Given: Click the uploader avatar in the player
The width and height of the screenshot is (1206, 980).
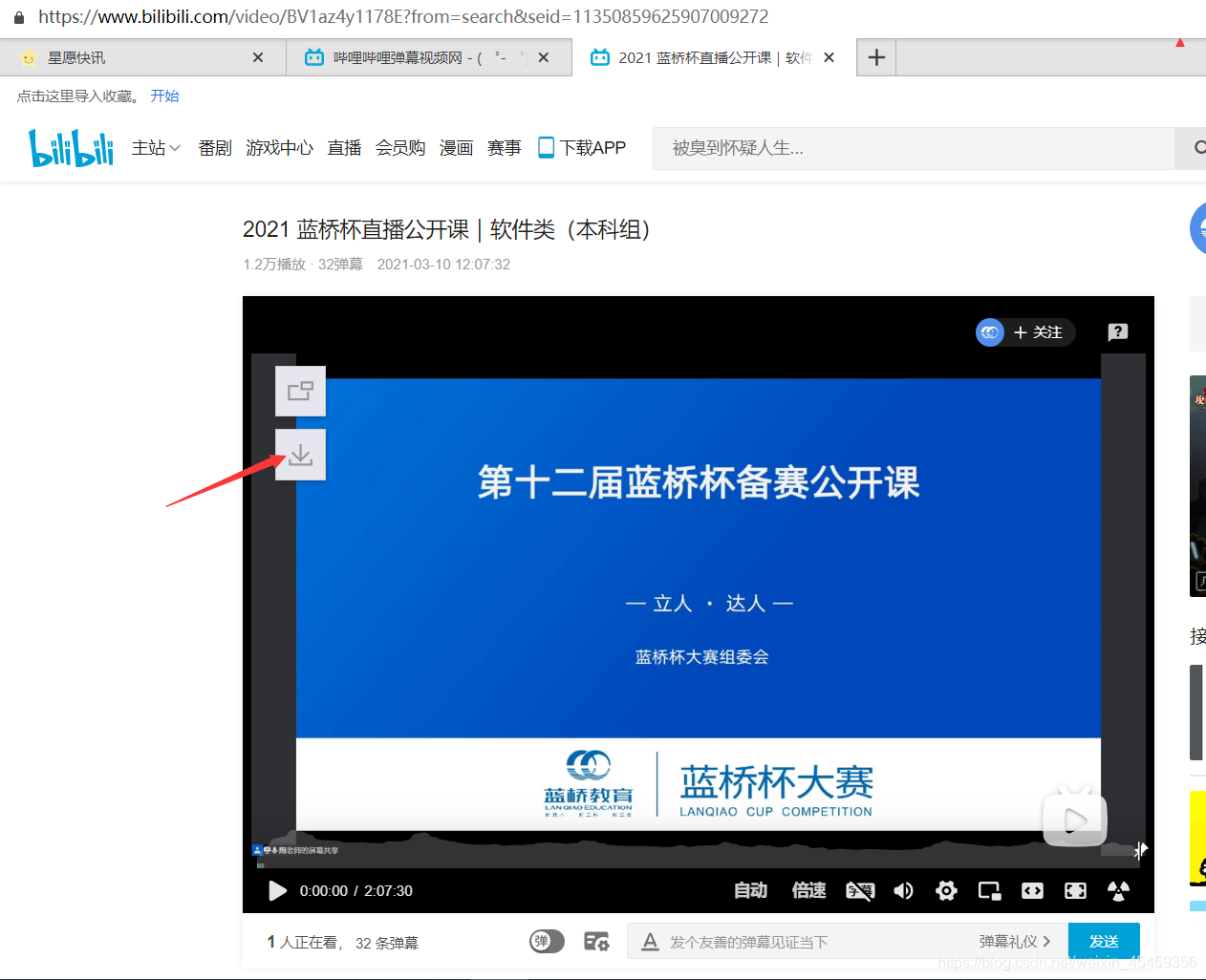Looking at the screenshot, I should pyautogui.click(x=990, y=332).
